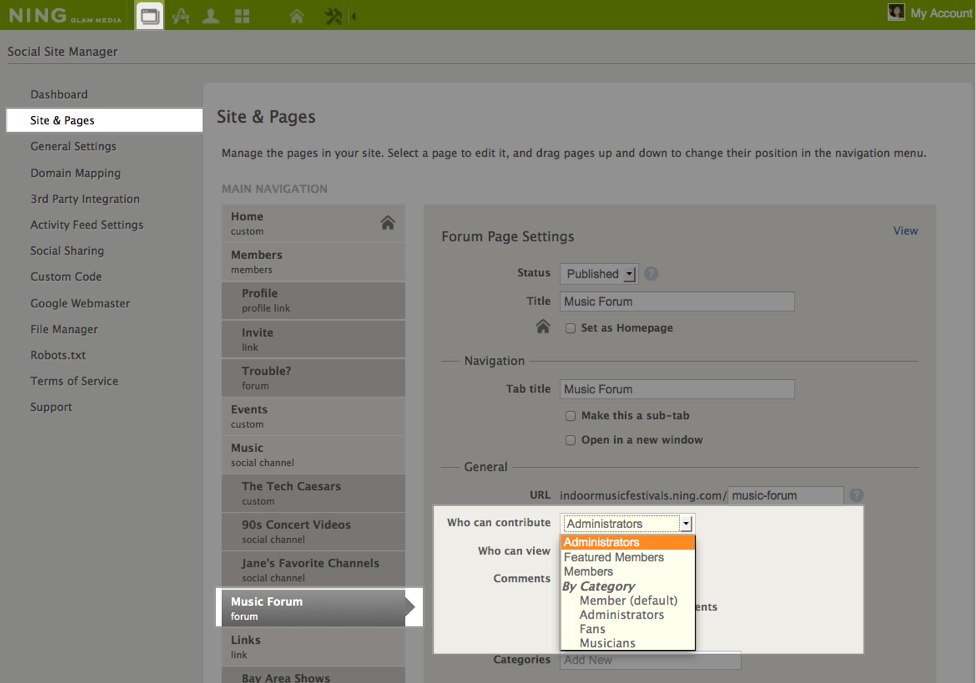
Task: Go to site home via the top bar house icon
Action: click(297, 16)
